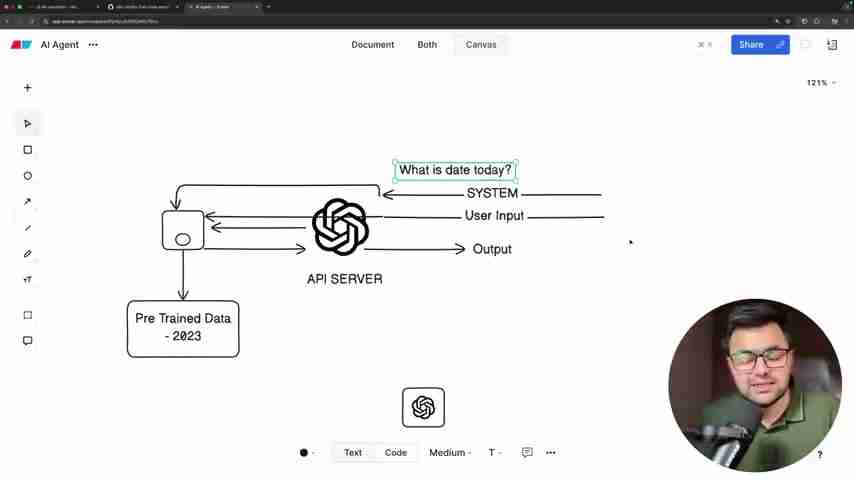The image size is (854, 480).
Task: Open the text color dot picker
Action: pyautogui.click(x=307, y=452)
